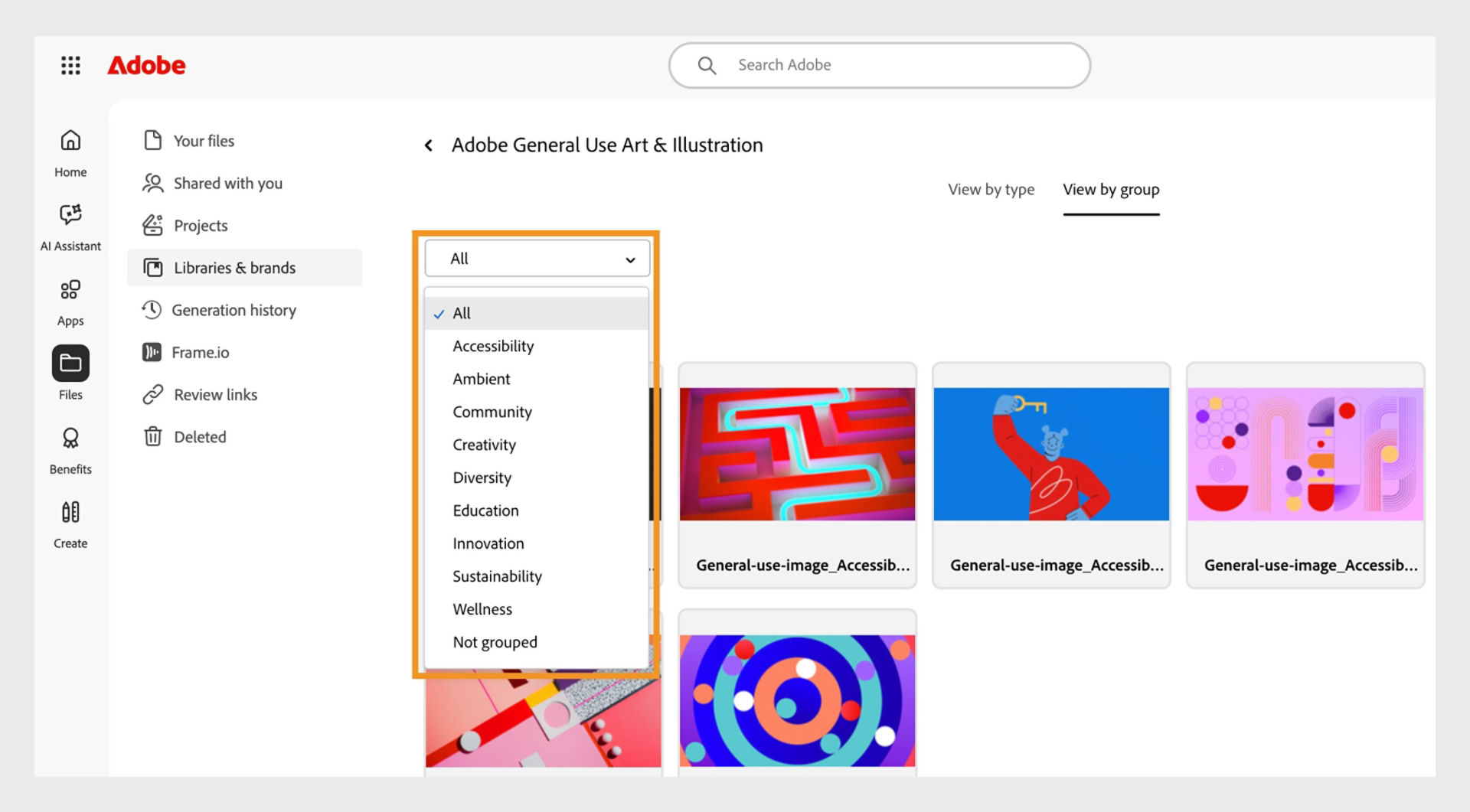Click the Your files document icon
This screenshot has height=812, width=1470.
point(152,140)
